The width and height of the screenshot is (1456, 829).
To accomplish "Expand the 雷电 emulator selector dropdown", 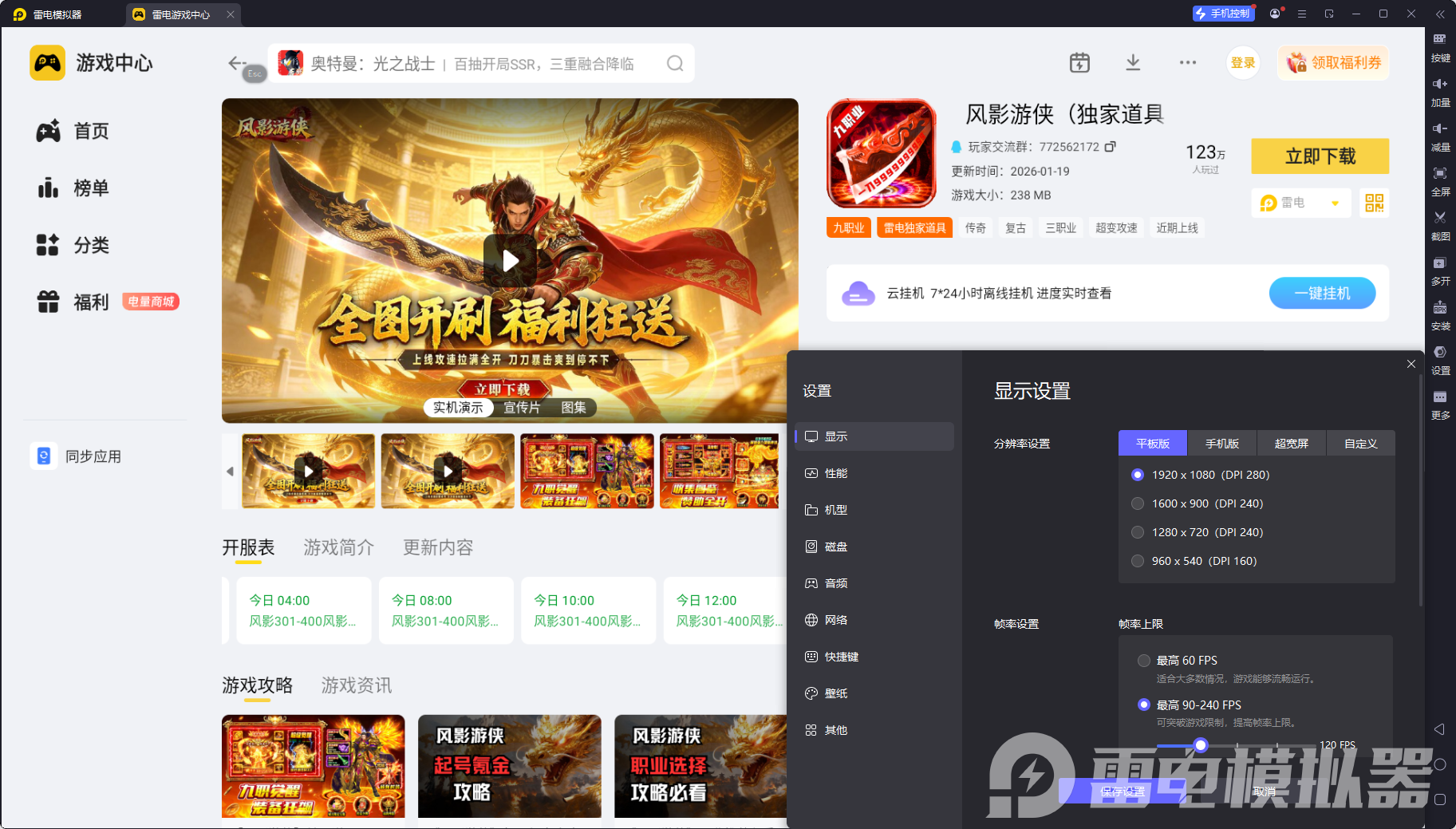I will point(1301,203).
